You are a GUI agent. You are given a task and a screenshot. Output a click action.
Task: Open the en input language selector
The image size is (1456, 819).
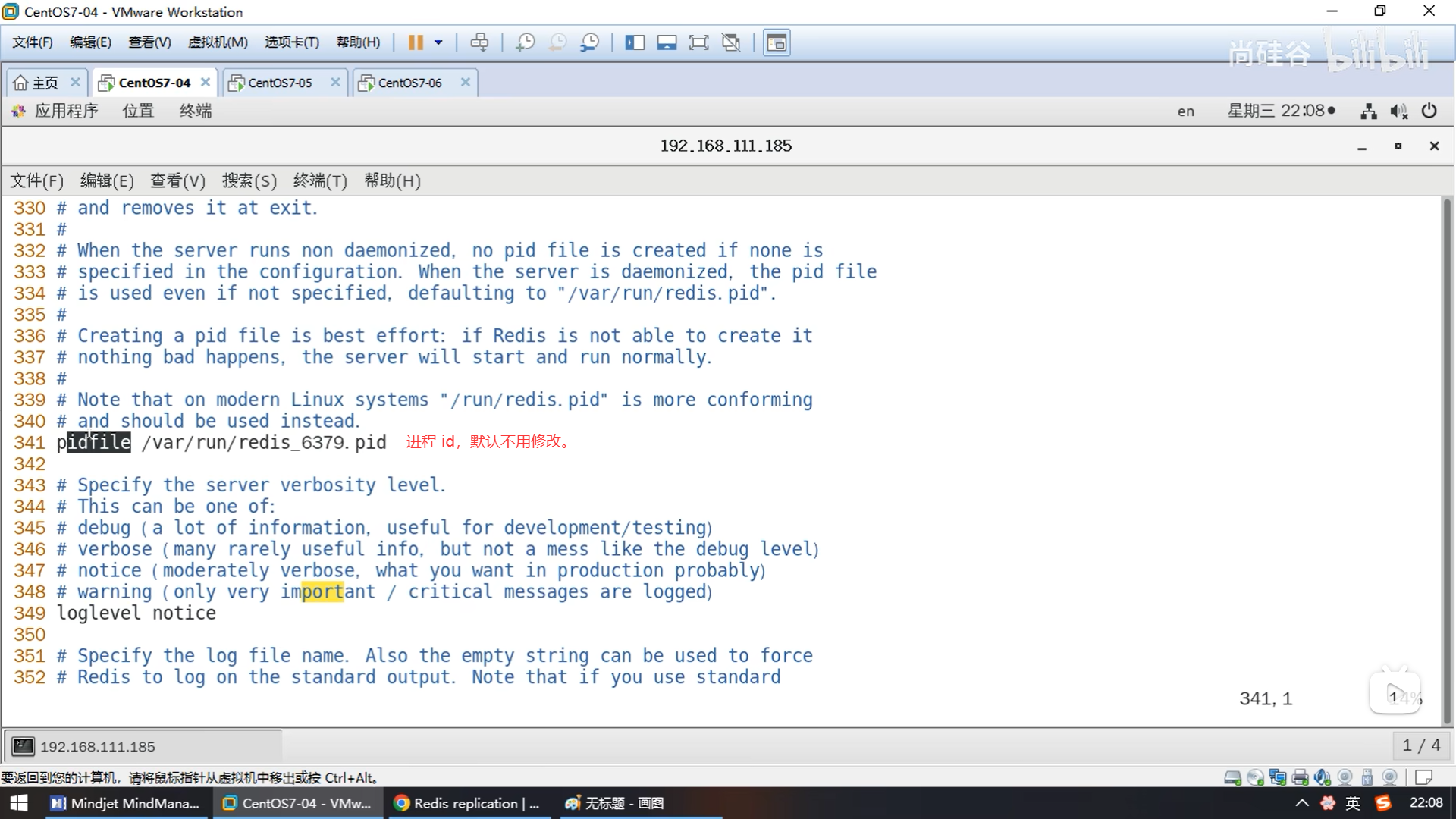tap(1185, 111)
